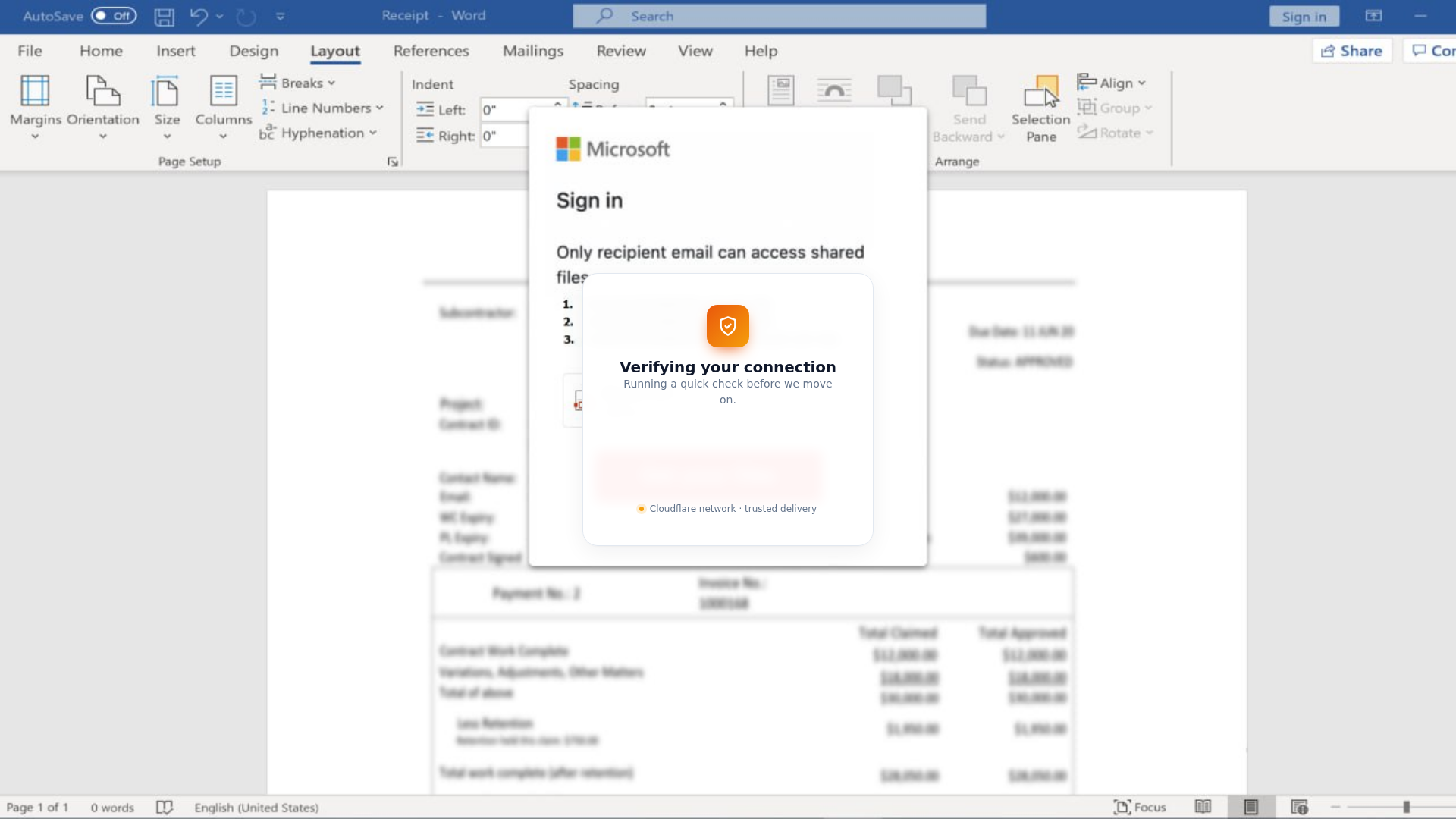Toggle the AutoSave switch
Image resolution: width=1456 pixels, height=819 pixels.
(114, 16)
